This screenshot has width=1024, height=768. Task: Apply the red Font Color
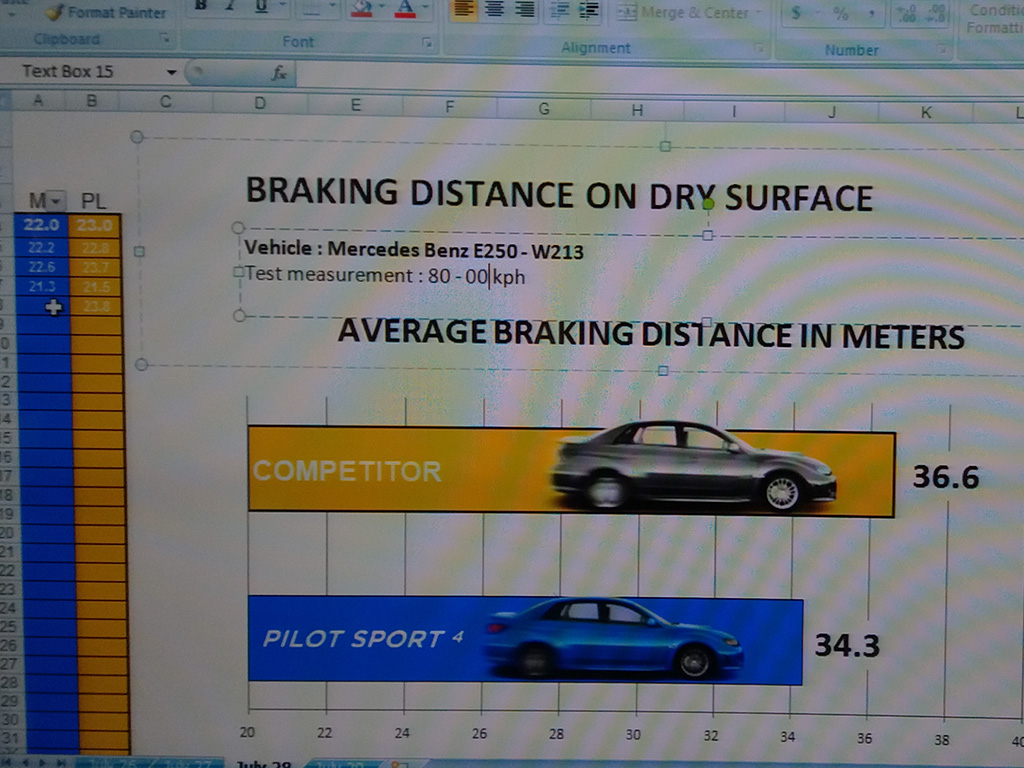pyautogui.click(x=406, y=8)
